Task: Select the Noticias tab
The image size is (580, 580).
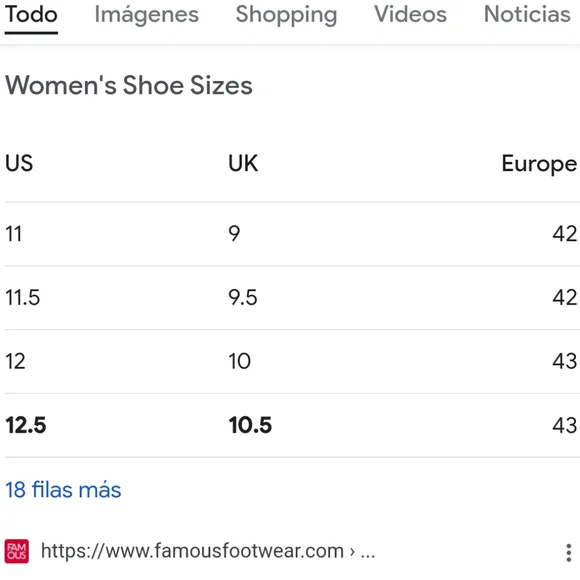Action: [x=527, y=14]
